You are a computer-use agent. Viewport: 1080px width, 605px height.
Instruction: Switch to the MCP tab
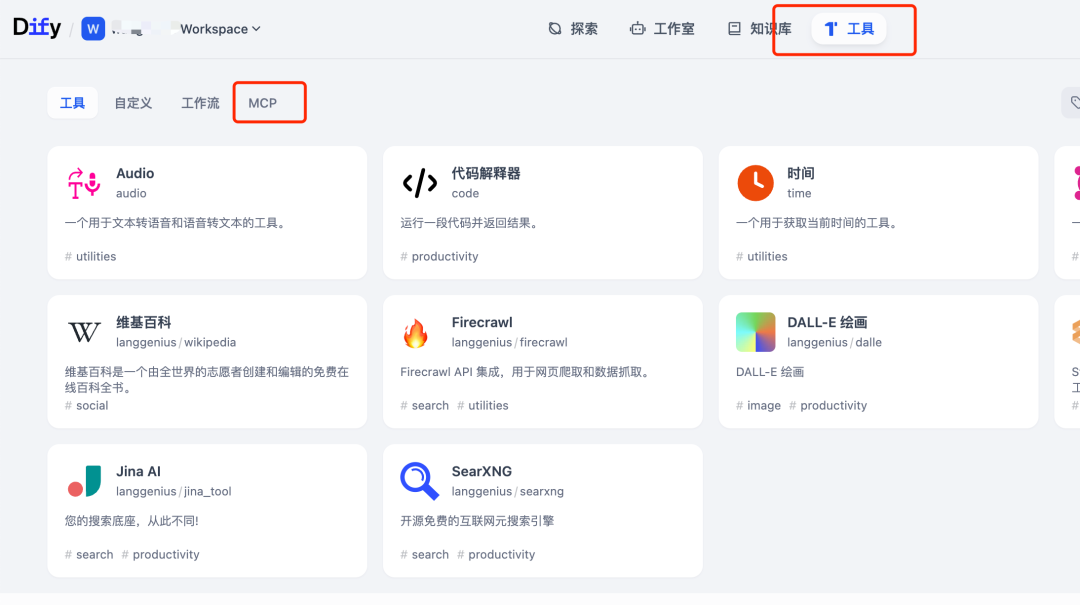pos(262,103)
